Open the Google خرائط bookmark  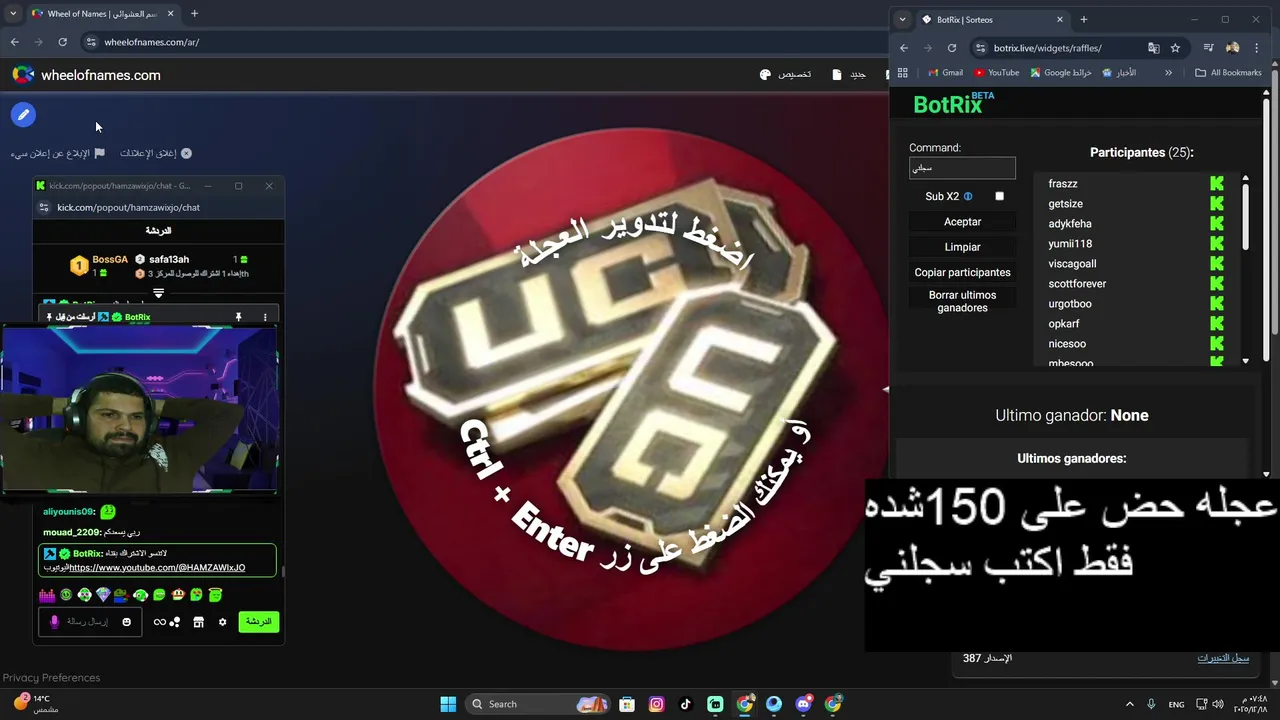(1061, 72)
